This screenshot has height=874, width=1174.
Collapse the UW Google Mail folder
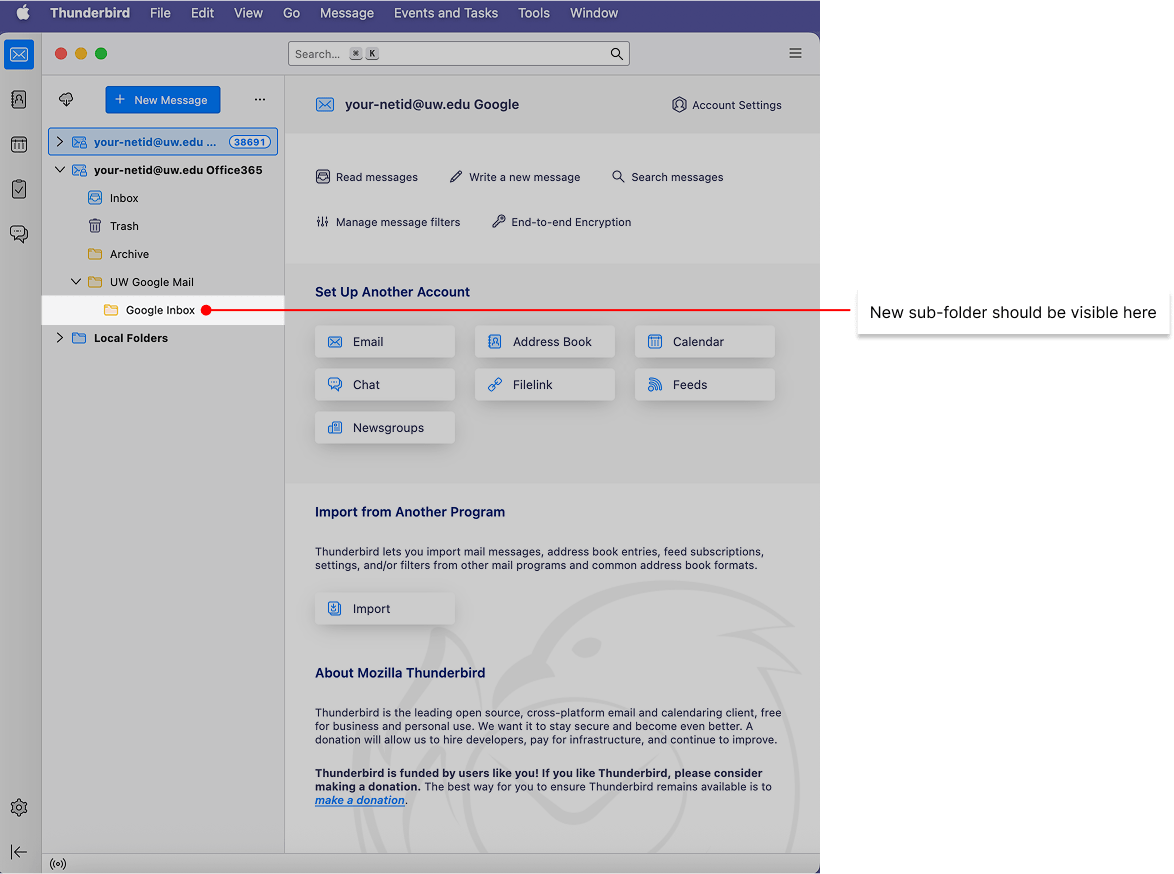75,281
